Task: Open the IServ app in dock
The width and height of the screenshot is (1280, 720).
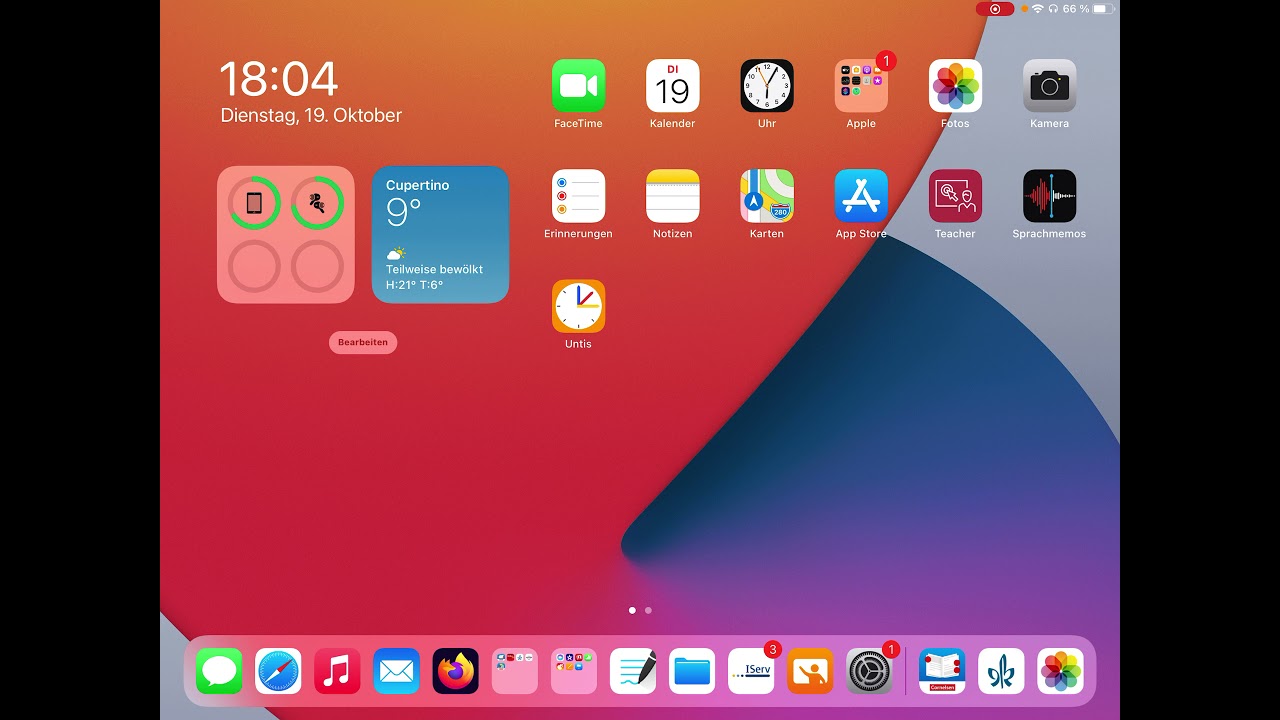Action: coord(751,671)
